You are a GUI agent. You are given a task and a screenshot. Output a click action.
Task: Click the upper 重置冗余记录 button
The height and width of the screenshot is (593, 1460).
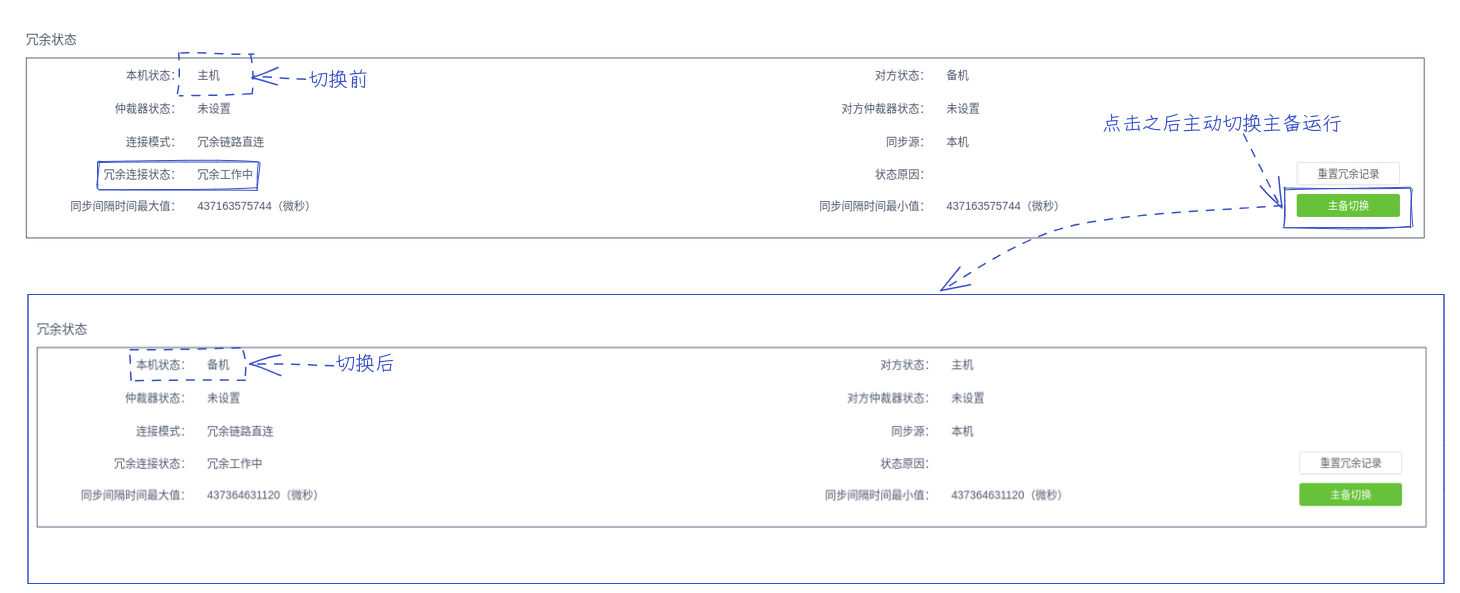coord(1348,174)
